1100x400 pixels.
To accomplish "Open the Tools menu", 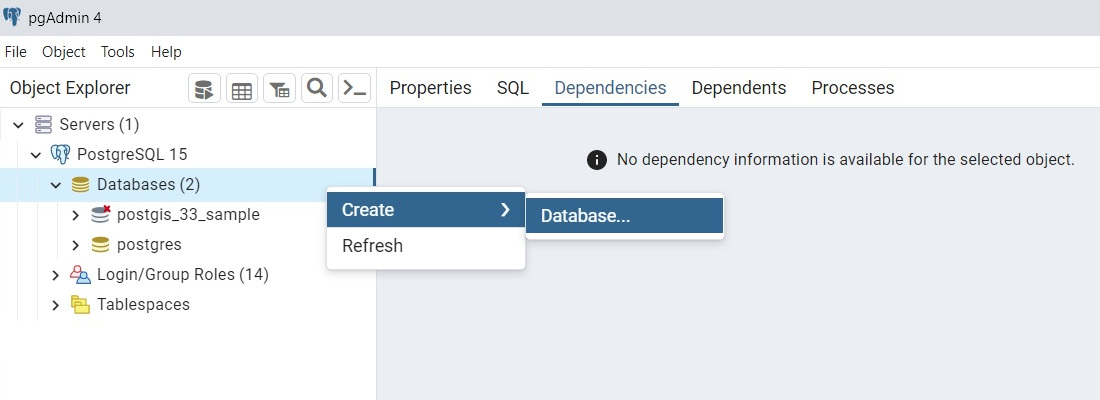I will pos(118,52).
